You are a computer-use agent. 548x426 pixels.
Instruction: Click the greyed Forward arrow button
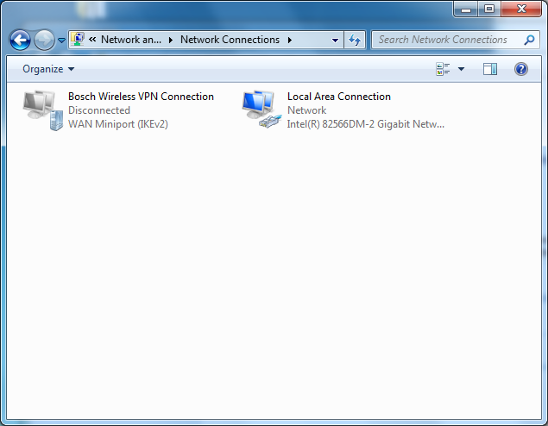point(44,40)
